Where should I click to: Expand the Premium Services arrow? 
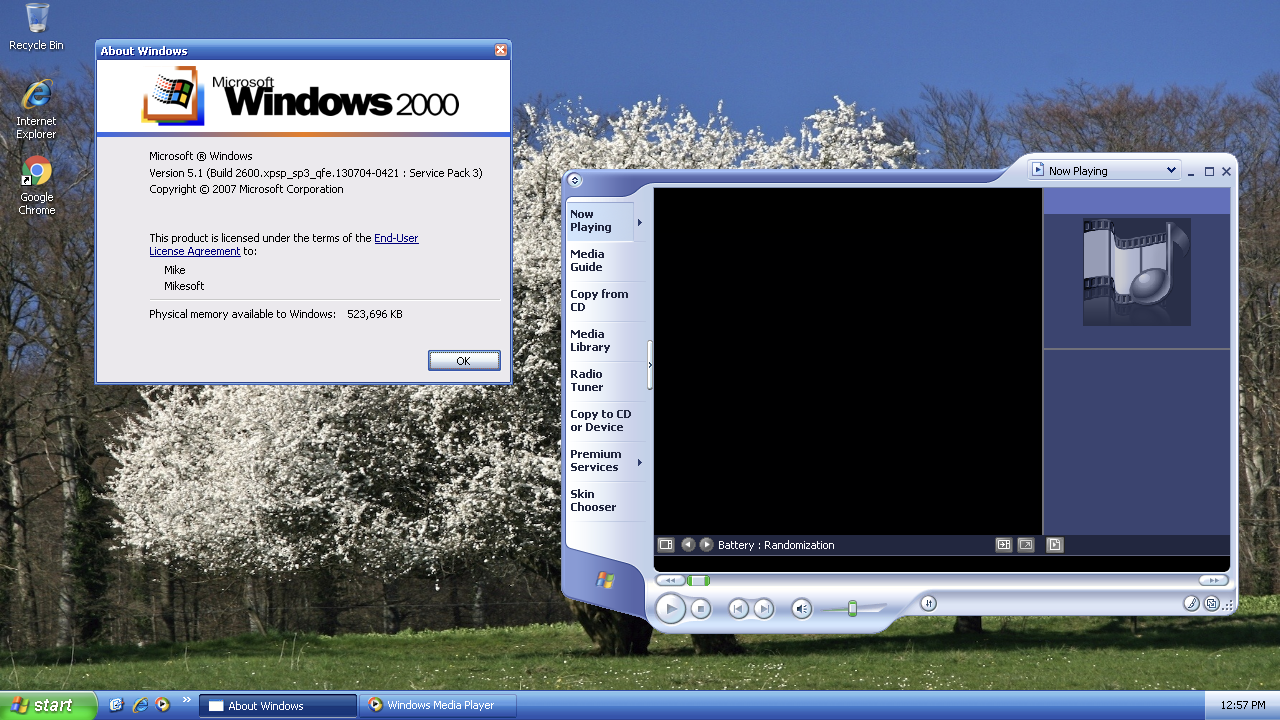tap(640, 462)
